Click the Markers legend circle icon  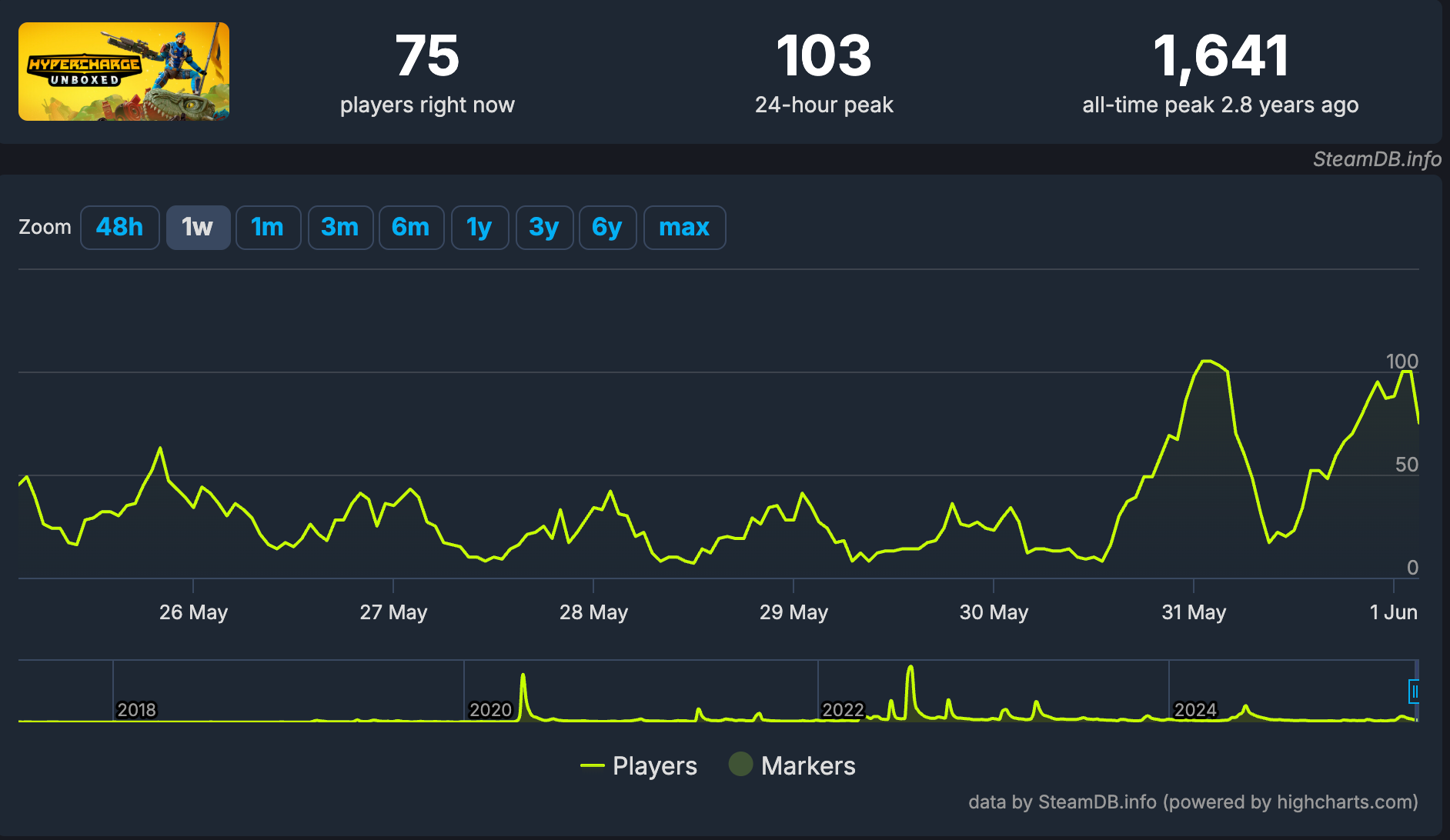point(740,765)
